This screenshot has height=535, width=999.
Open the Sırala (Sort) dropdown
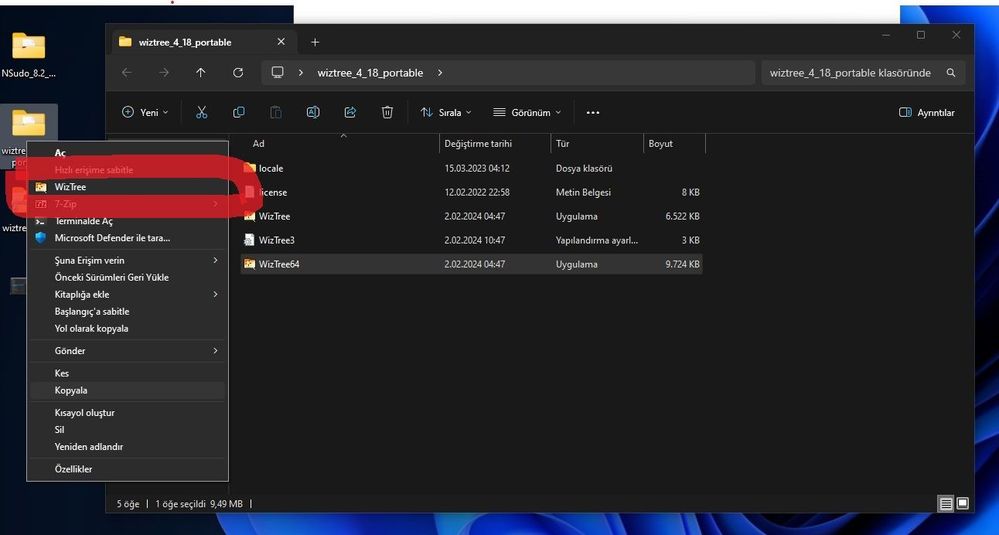tap(446, 112)
